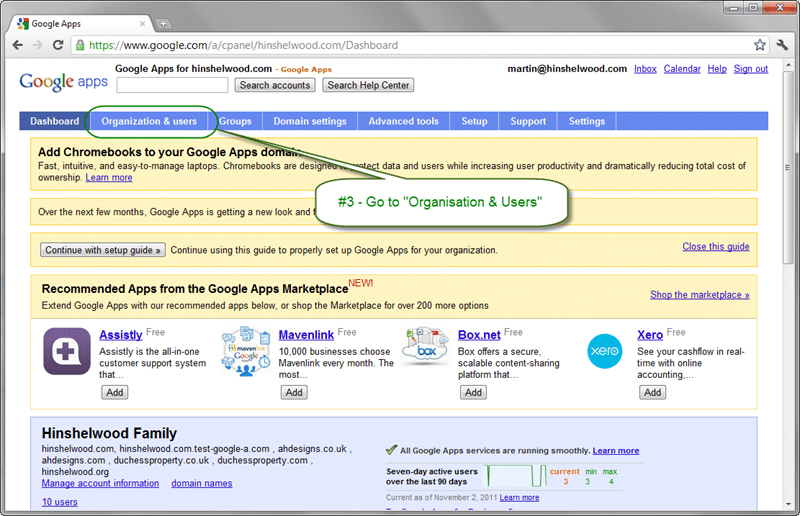Add the Box.net app
This screenshot has height=516, width=800.
[x=473, y=392]
